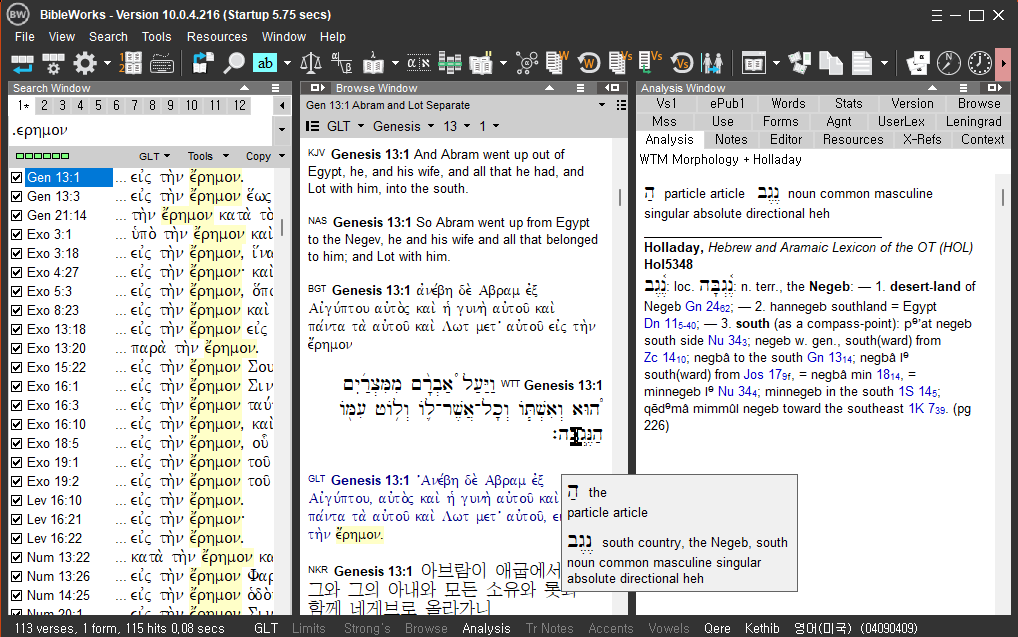The image size is (1018, 637).
Task: Click the alpha/beta divided toolbar icon
Action: tap(341, 63)
